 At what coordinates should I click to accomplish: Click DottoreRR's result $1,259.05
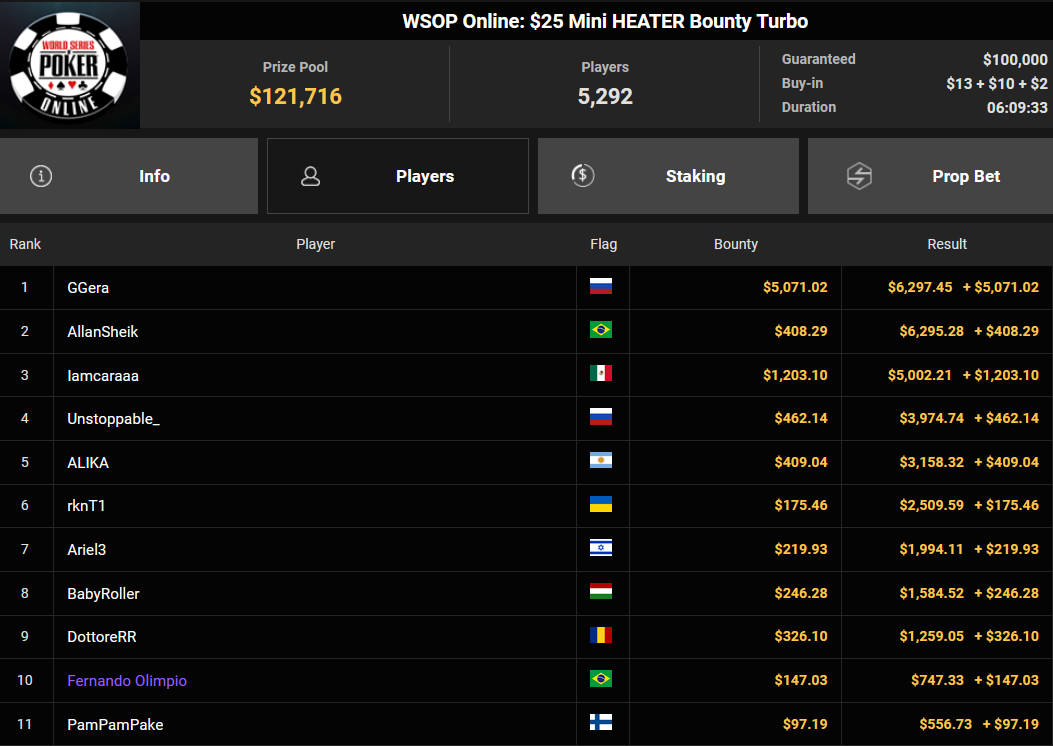pyautogui.click(x=931, y=636)
